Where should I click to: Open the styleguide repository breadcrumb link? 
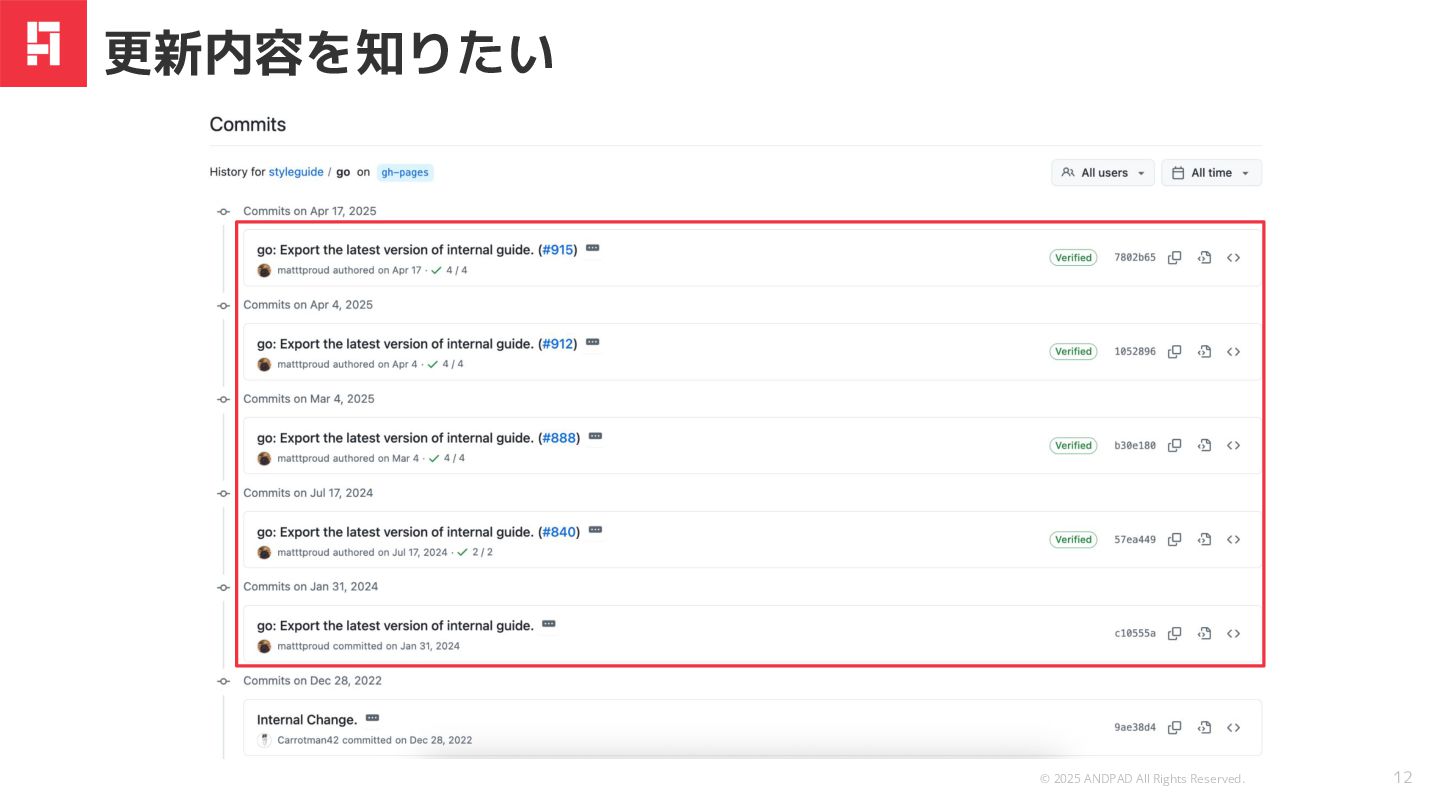[x=296, y=172]
